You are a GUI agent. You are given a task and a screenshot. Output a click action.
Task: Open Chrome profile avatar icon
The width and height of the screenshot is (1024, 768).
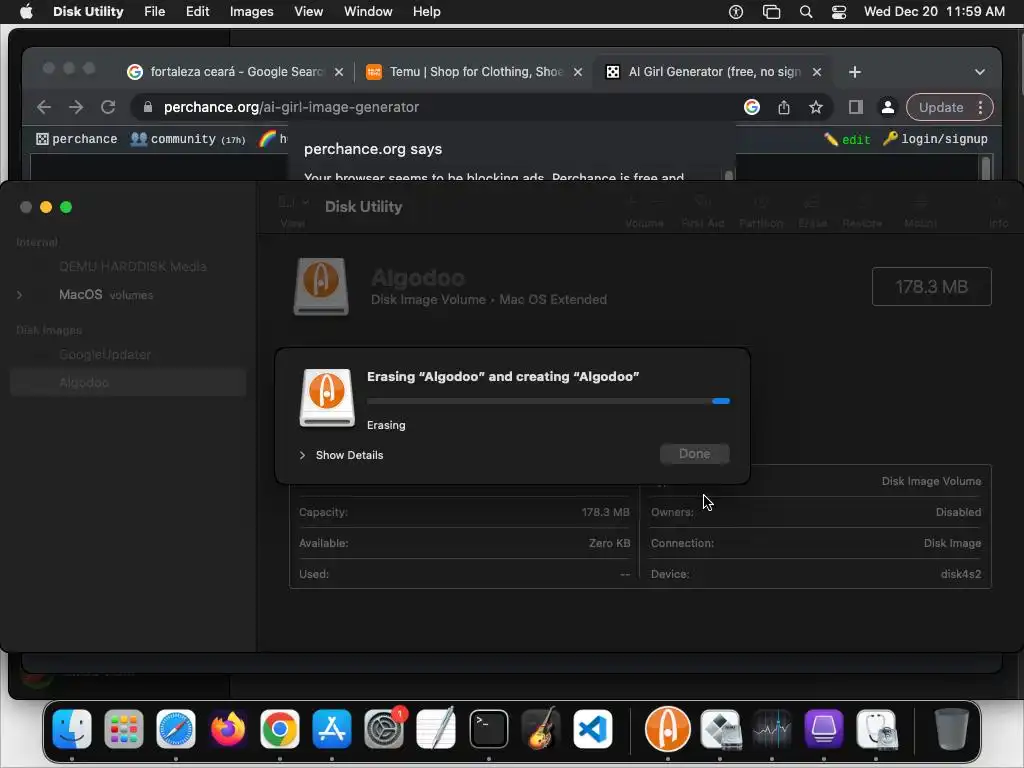(x=888, y=107)
